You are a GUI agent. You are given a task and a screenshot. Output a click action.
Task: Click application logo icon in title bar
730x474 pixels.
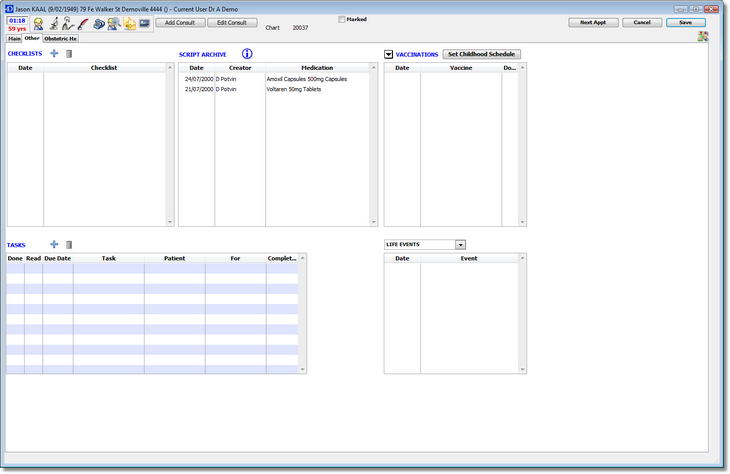point(9,9)
